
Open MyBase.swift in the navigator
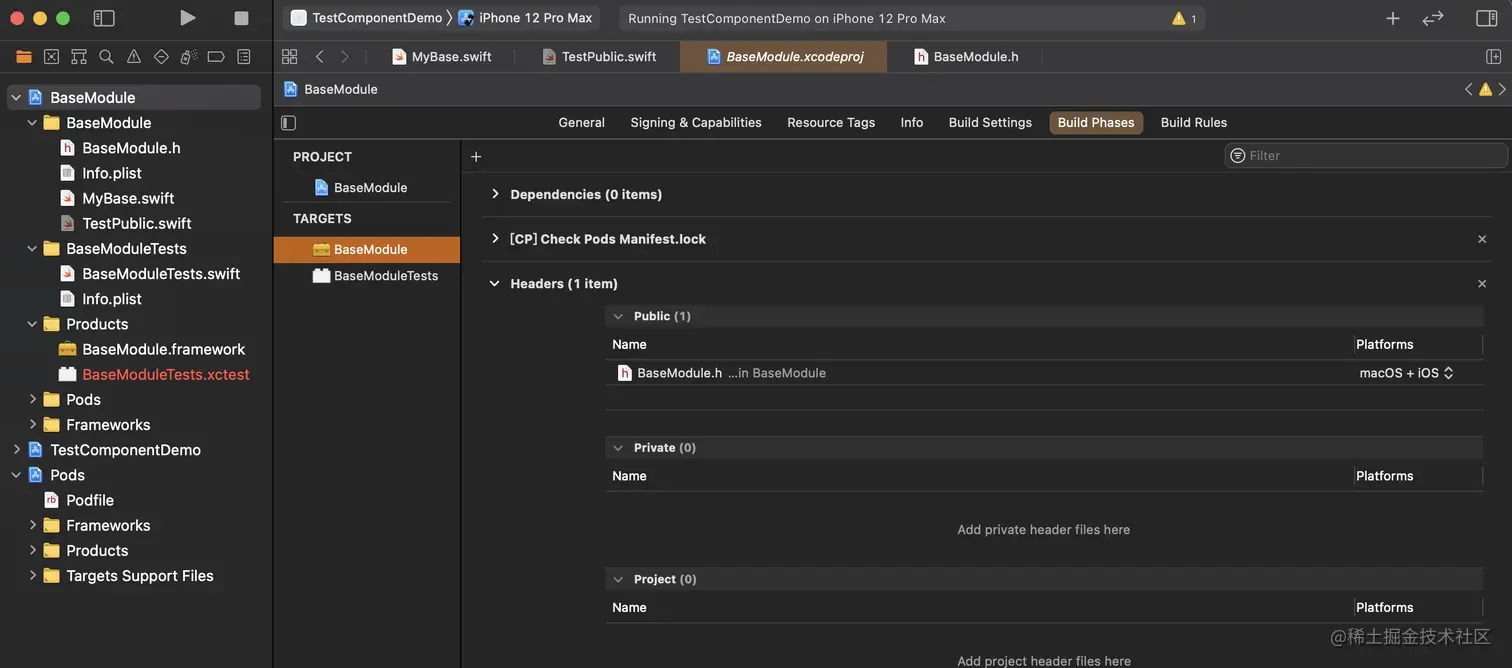tap(128, 198)
